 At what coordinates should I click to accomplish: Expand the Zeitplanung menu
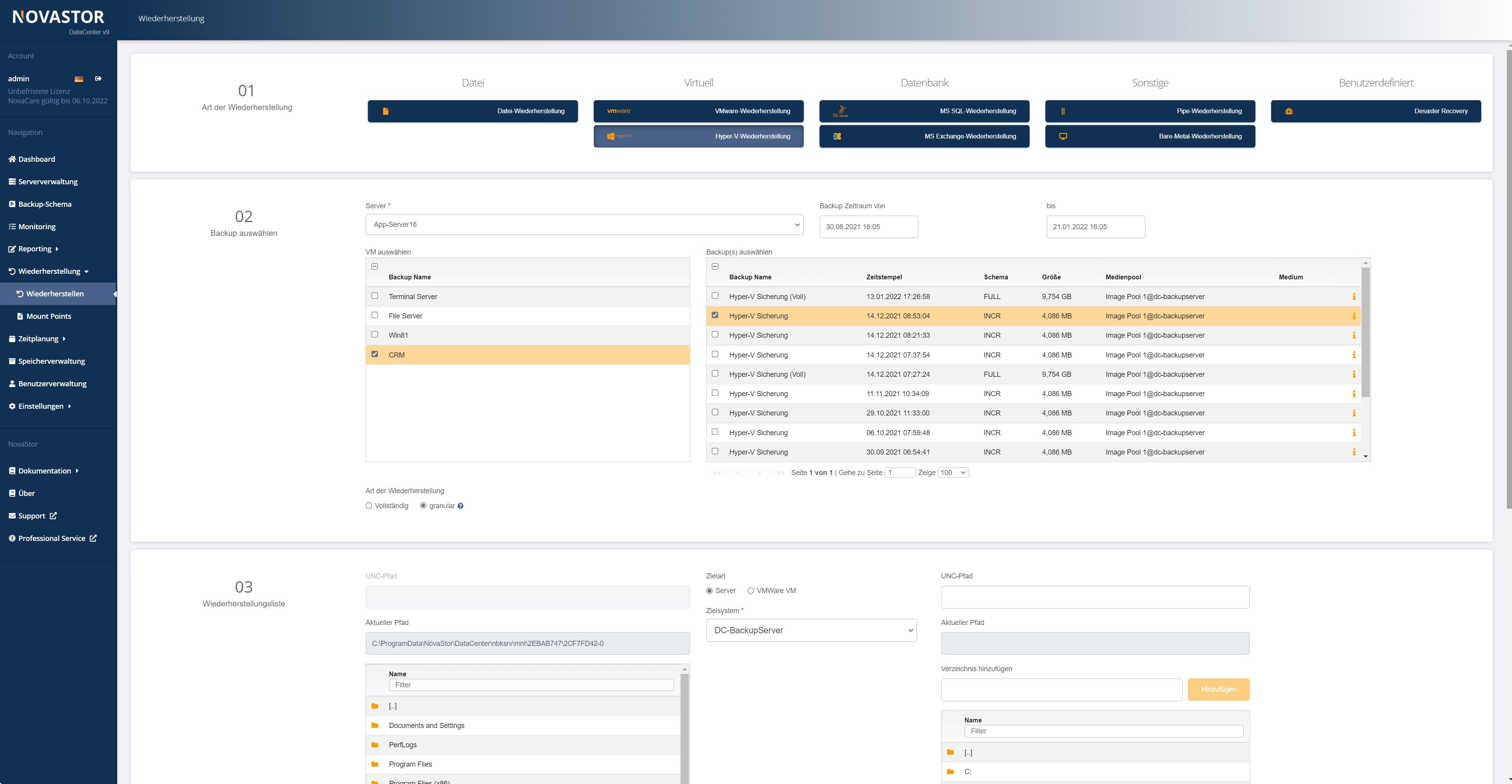point(37,339)
